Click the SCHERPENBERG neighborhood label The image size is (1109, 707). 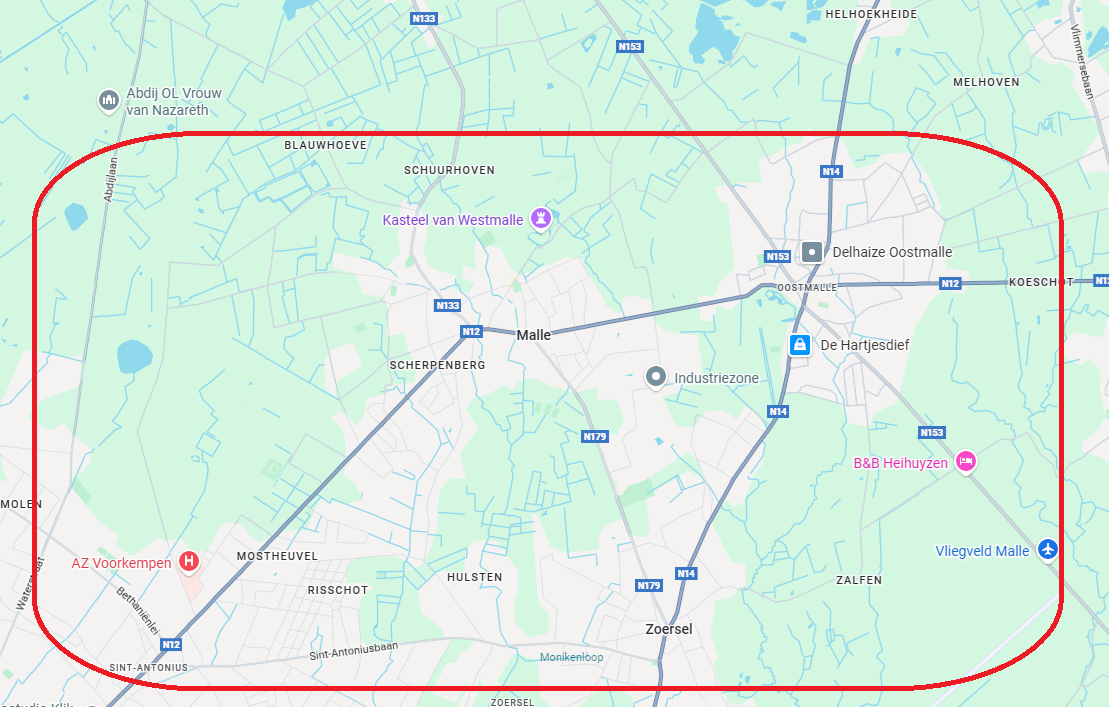coord(438,365)
